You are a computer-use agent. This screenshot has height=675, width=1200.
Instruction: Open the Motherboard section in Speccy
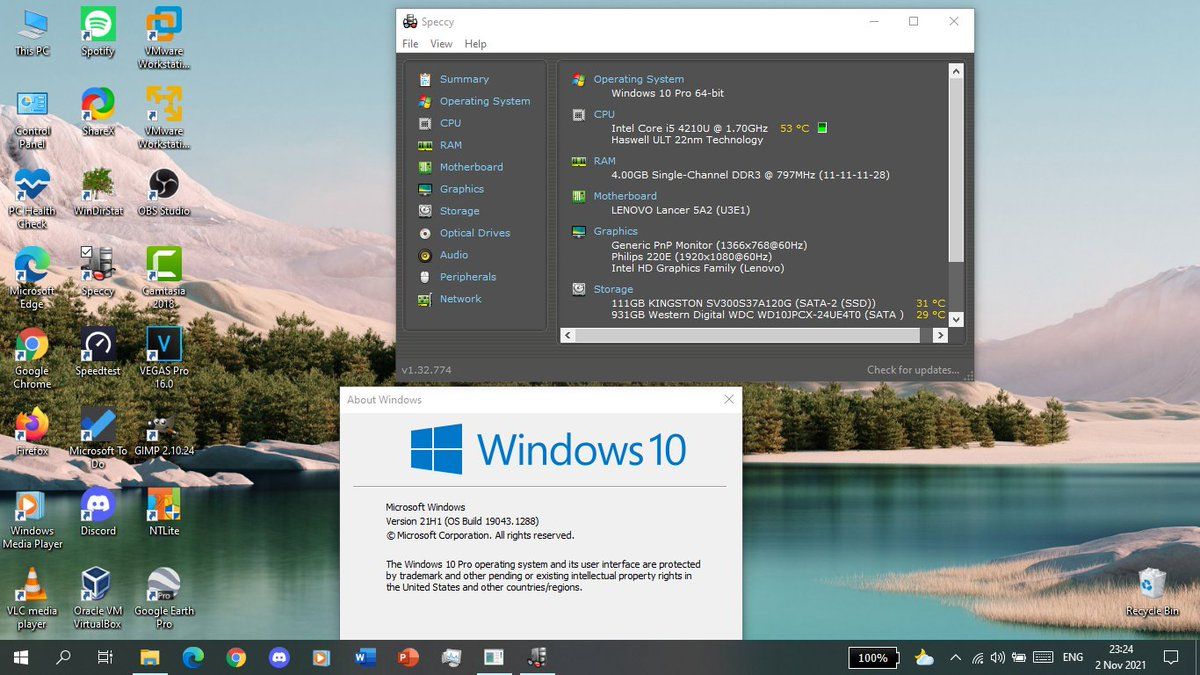click(x=470, y=167)
